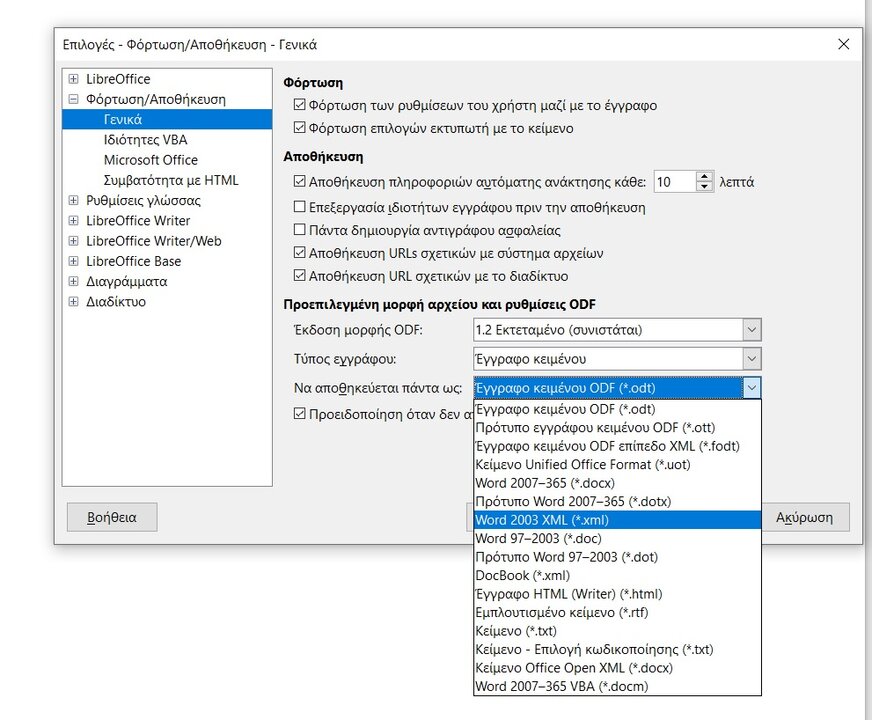The height and width of the screenshot is (720, 872).
Task: Select Word 2007–365 VBA (*.docm) option
Action: click(x=617, y=686)
